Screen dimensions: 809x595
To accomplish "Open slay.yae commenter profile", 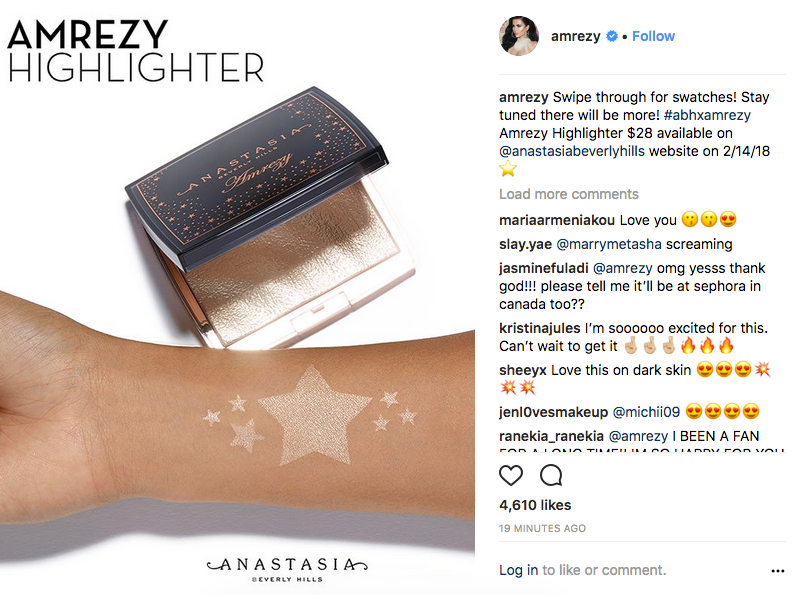I will click(x=525, y=244).
